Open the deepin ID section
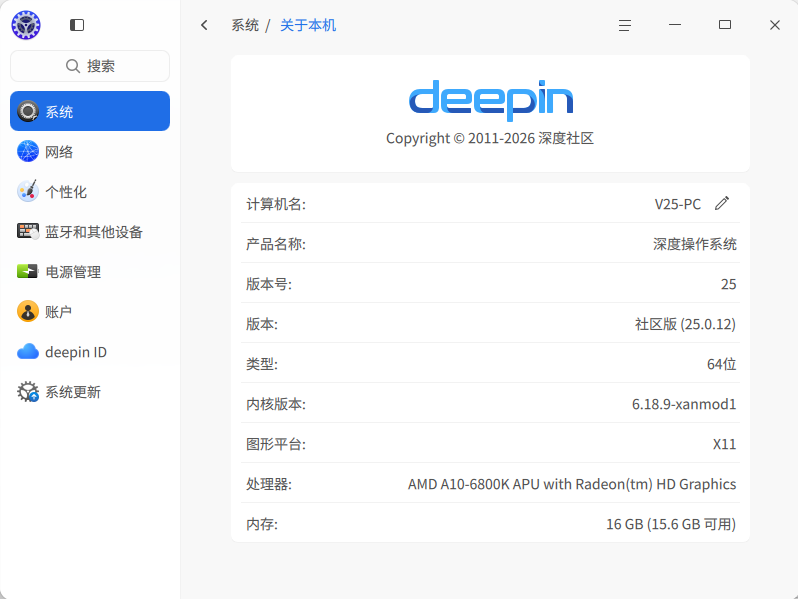 [90, 351]
